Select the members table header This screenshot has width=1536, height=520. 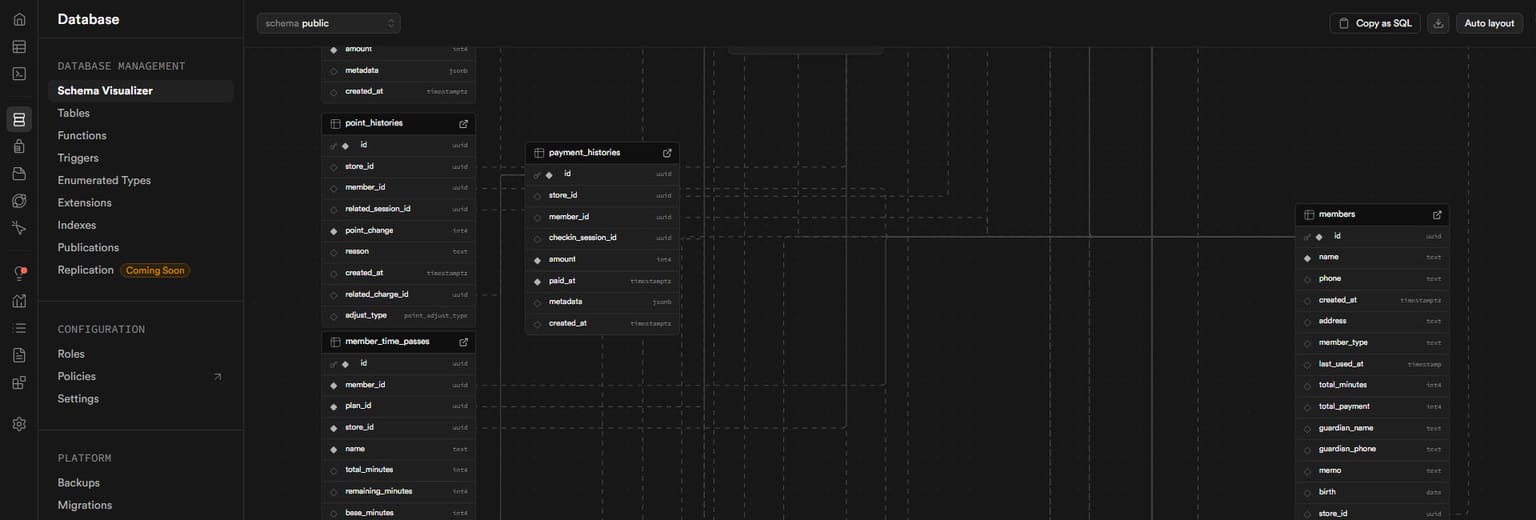(x=1372, y=215)
